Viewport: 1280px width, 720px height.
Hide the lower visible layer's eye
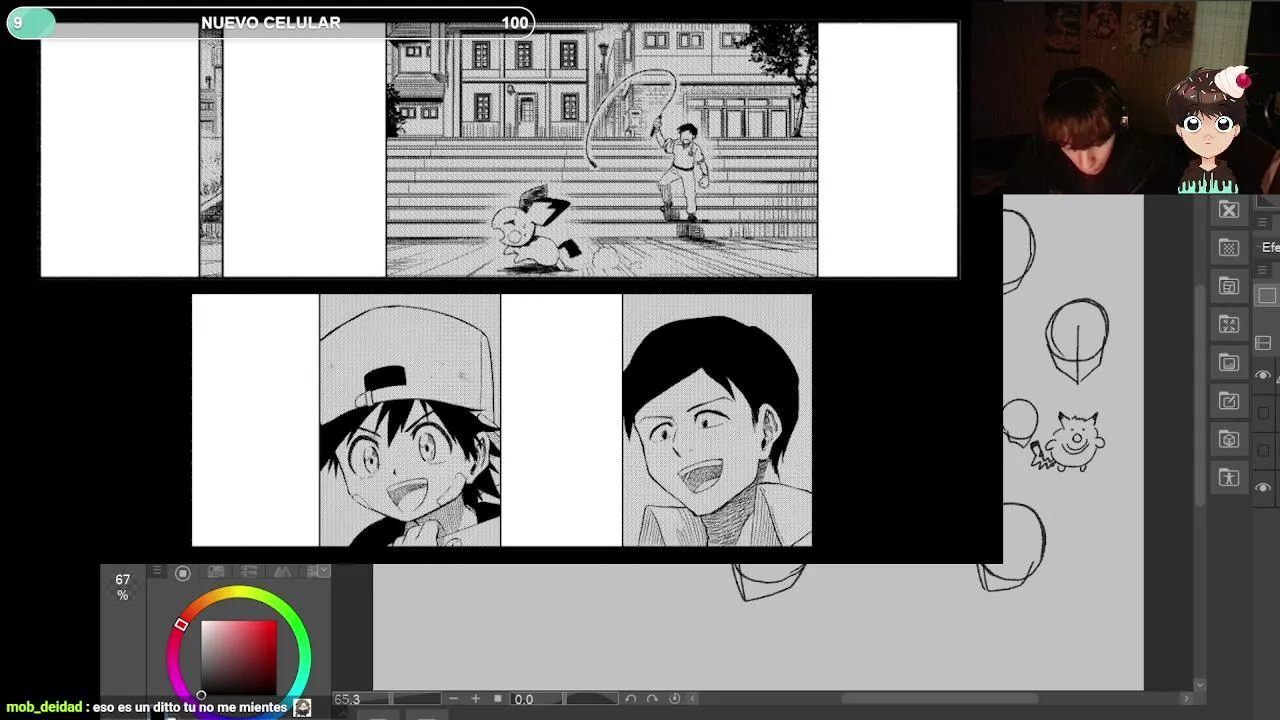1264,488
